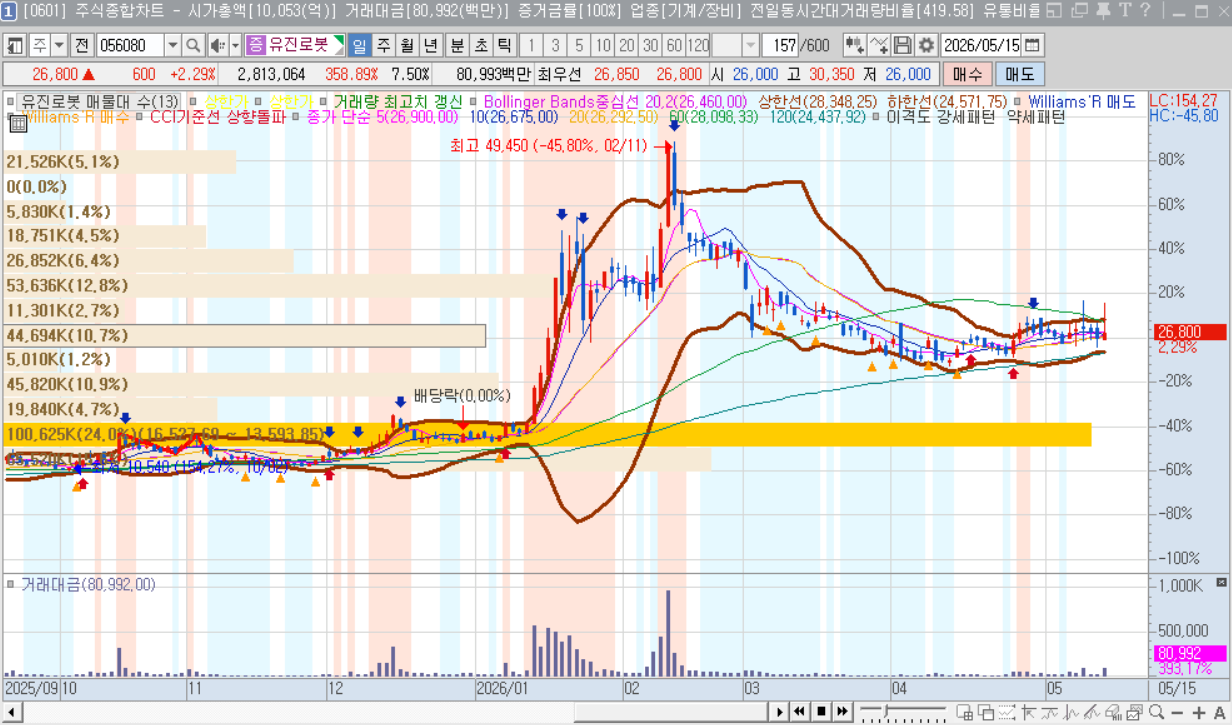The height and width of the screenshot is (725, 1232).
Task: Click the A text icon at bottom right
Action: pos(1219,713)
